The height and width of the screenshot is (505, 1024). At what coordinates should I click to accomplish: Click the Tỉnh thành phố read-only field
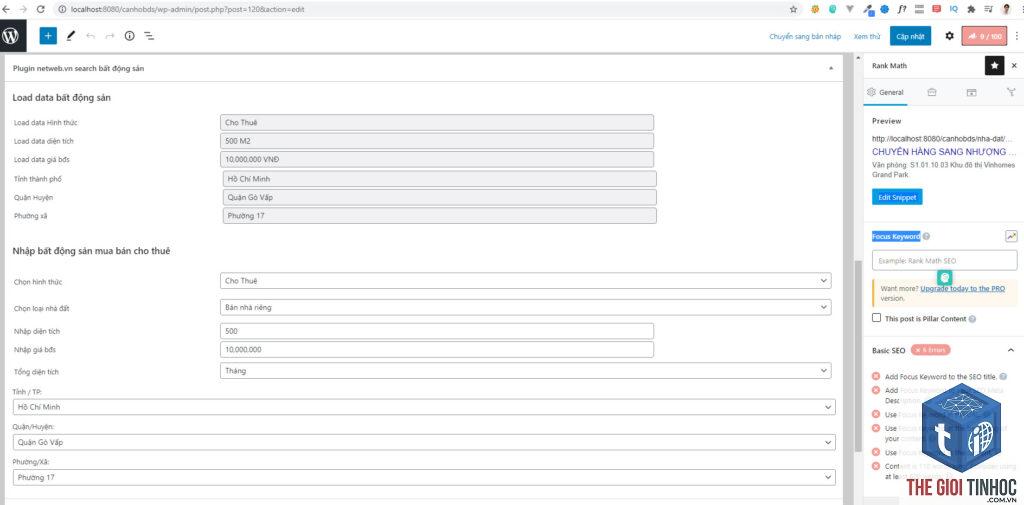click(440, 179)
